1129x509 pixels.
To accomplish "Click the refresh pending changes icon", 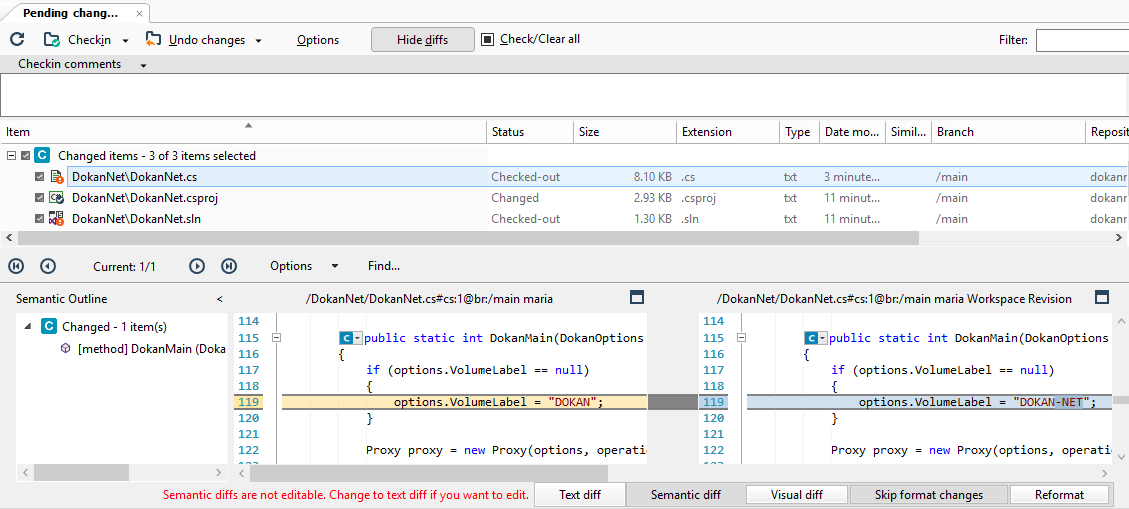I will pos(17,40).
